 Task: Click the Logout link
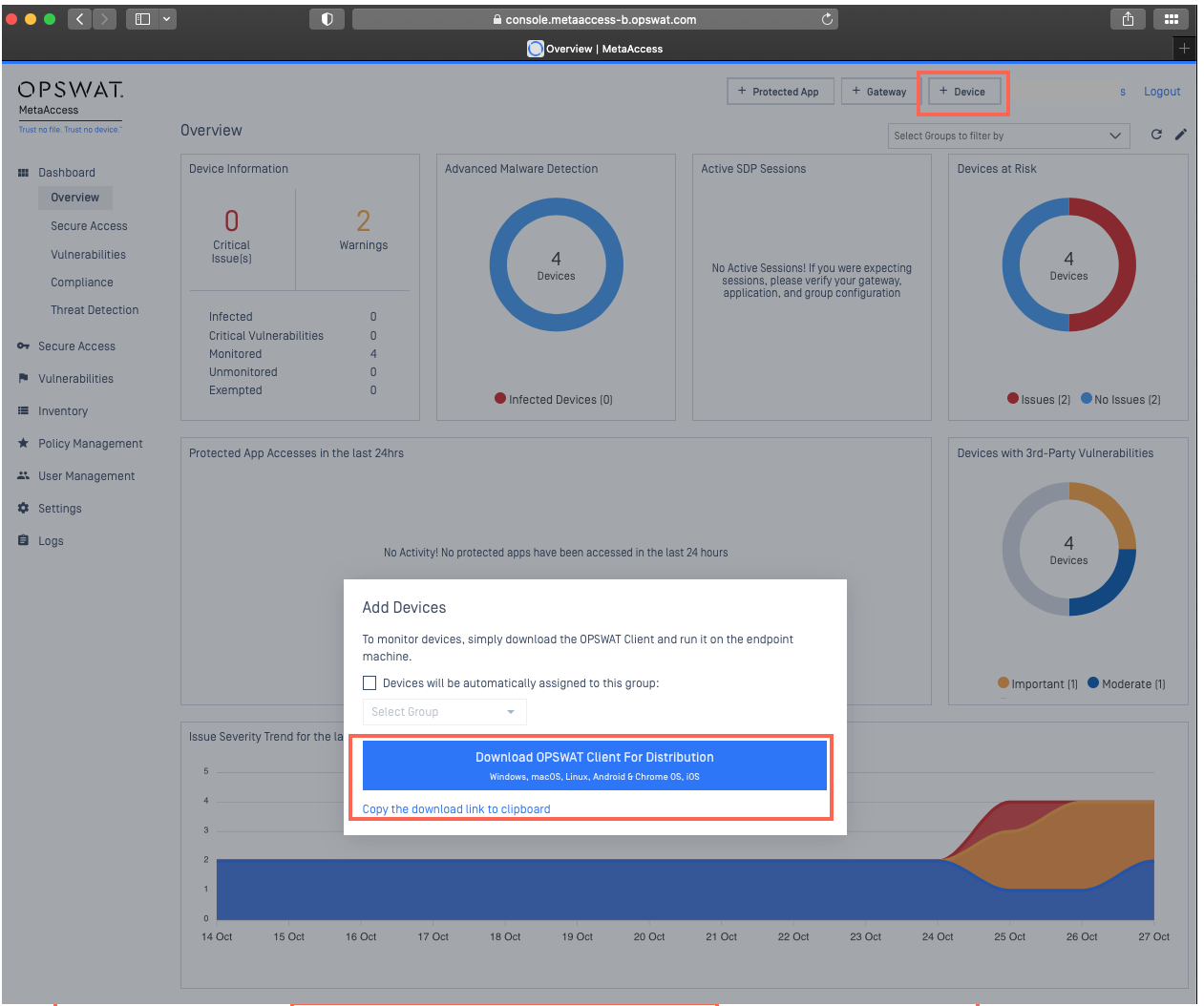pos(1162,92)
